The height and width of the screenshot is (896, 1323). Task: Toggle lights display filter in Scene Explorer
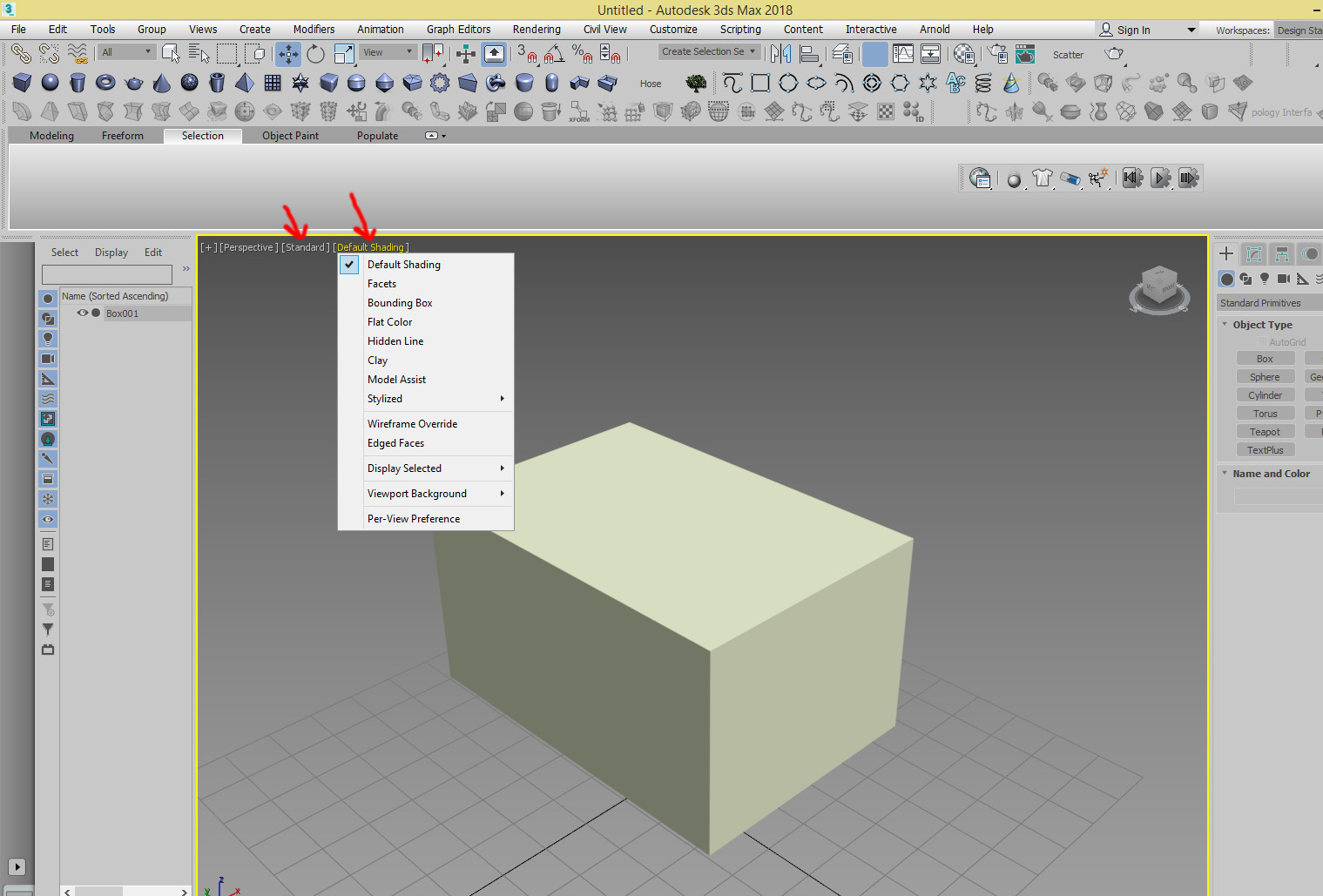pyautogui.click(x=48, y=339)
